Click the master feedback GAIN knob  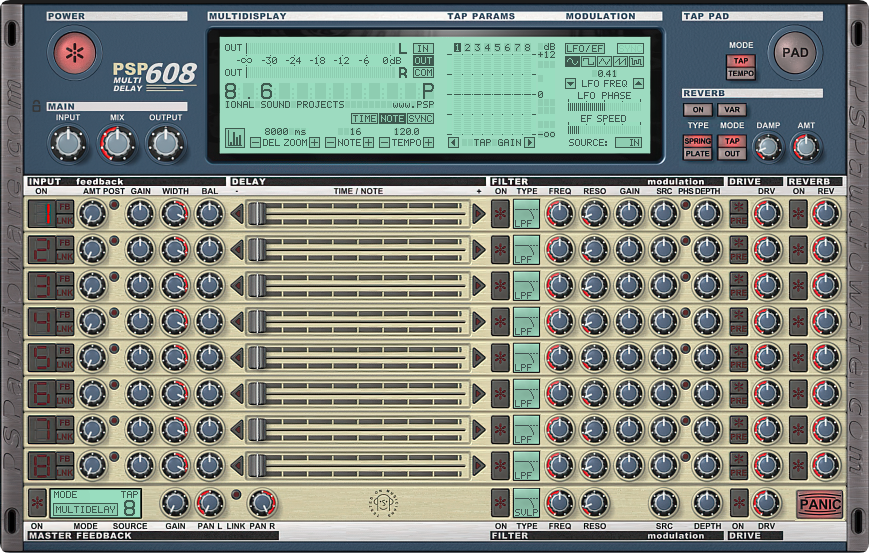(175, 503)
